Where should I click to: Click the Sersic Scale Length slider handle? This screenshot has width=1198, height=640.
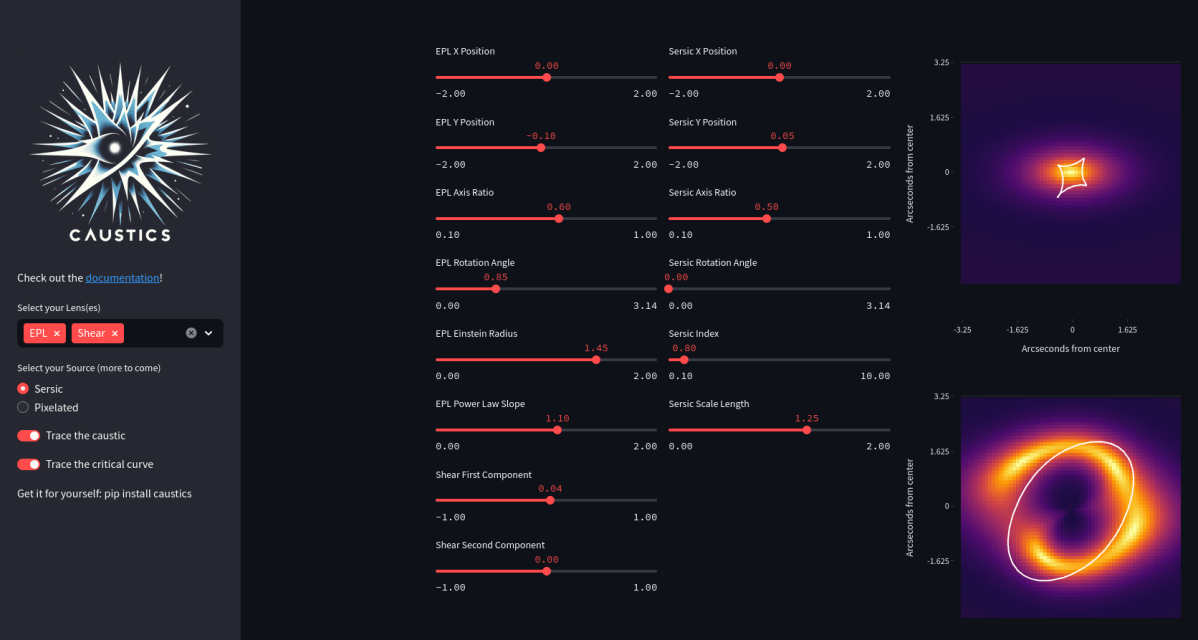807,430
